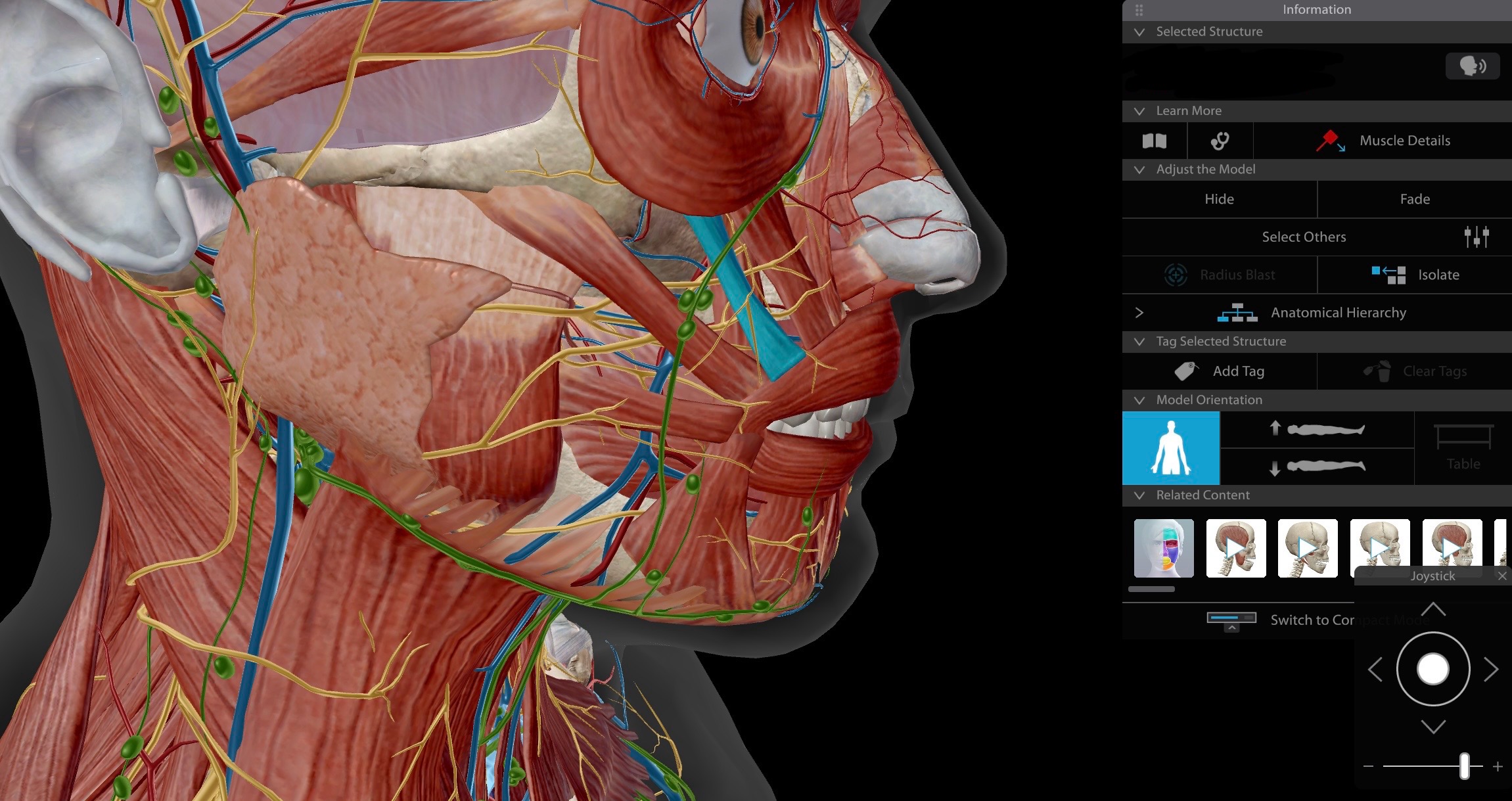Rotate model right with joystick arrow

[x=1491, y=670]
